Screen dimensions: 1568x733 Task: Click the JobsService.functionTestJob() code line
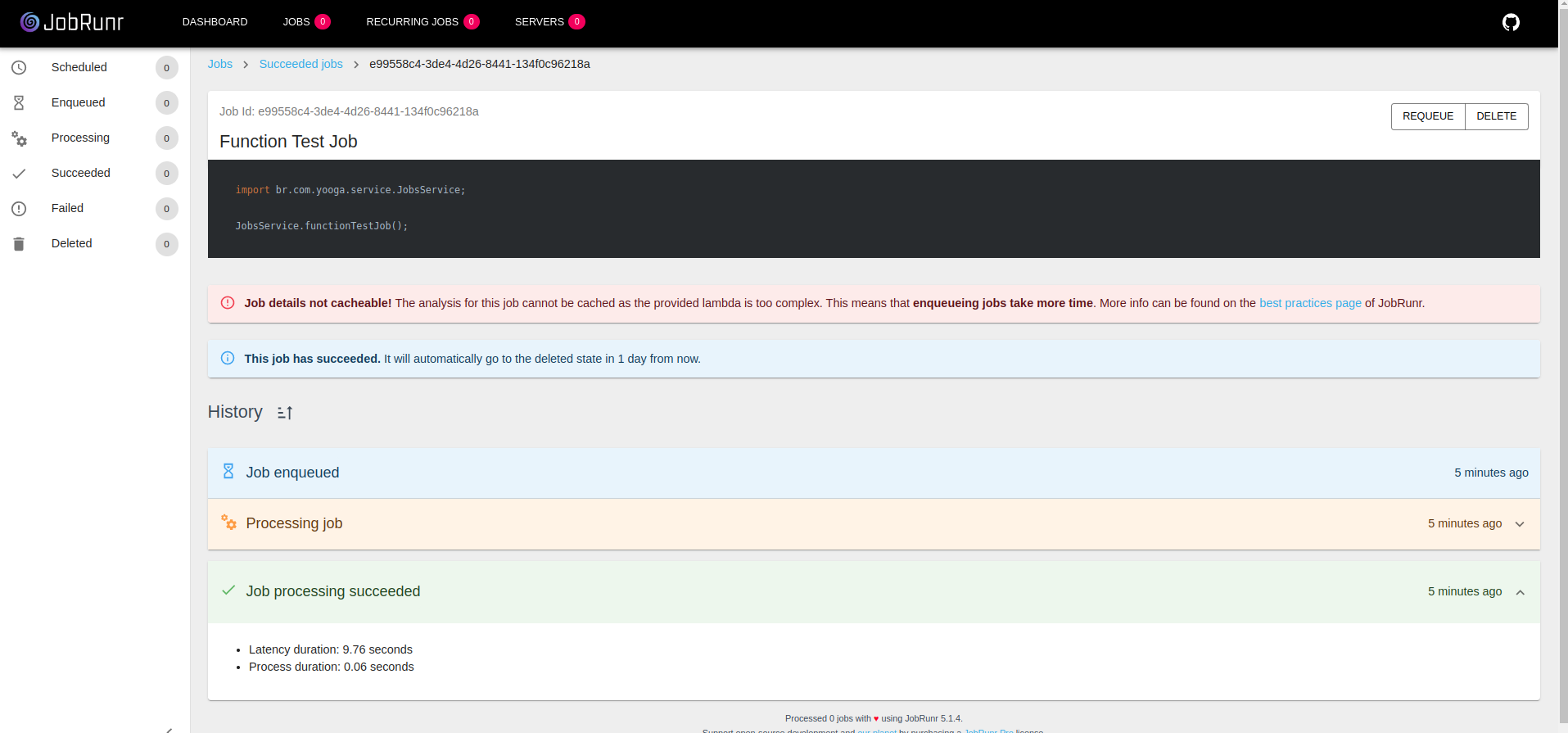[x=321, y=226]
